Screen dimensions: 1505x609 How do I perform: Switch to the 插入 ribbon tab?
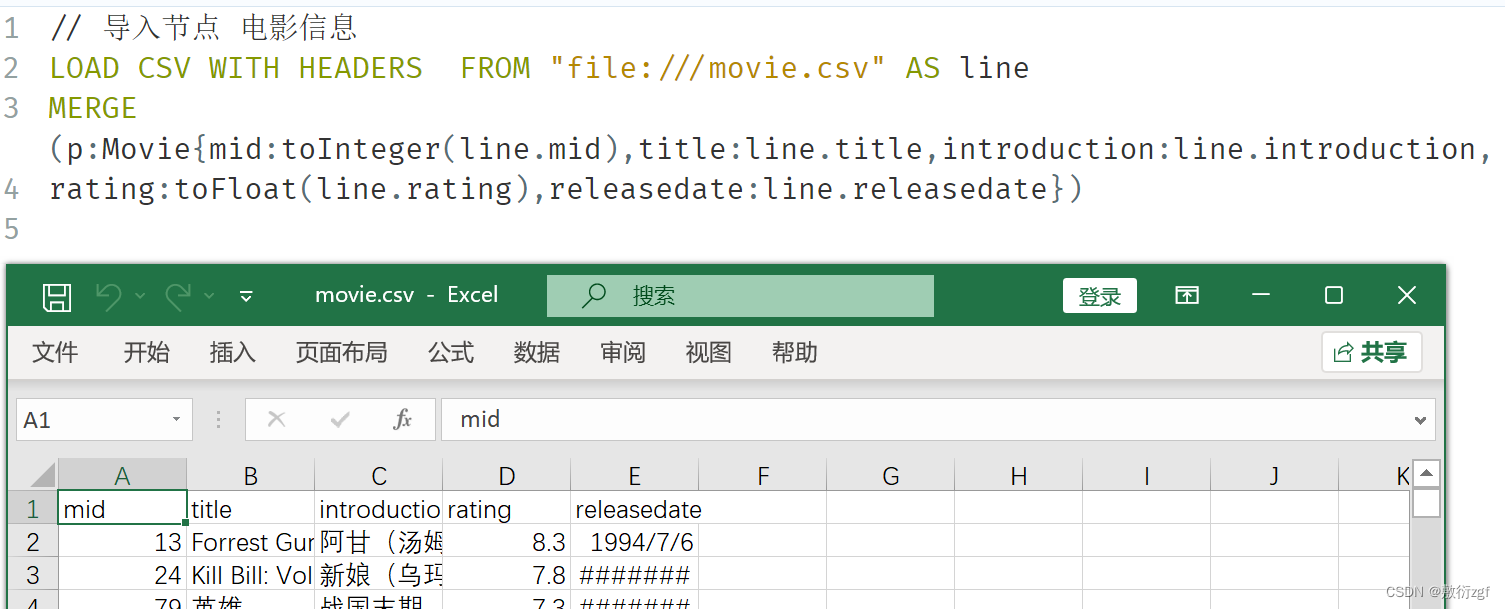pyautogui.click(x=233, y=352)
